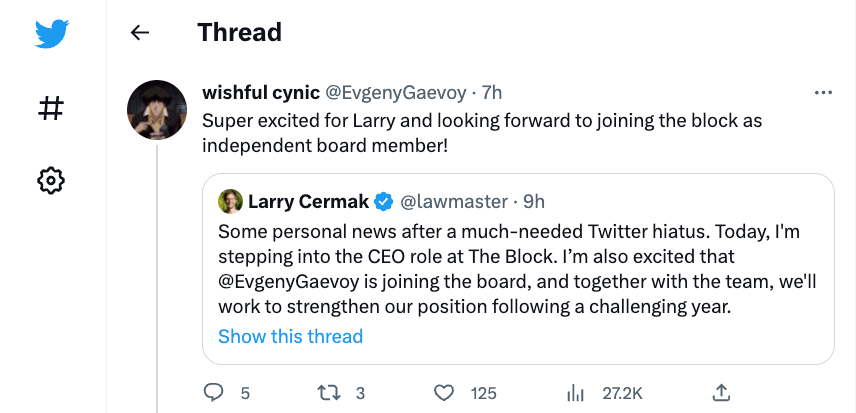Viewport: 856px width, 413px height.
Task: Open the three-dot more options menu
Action: click(824, 93)
